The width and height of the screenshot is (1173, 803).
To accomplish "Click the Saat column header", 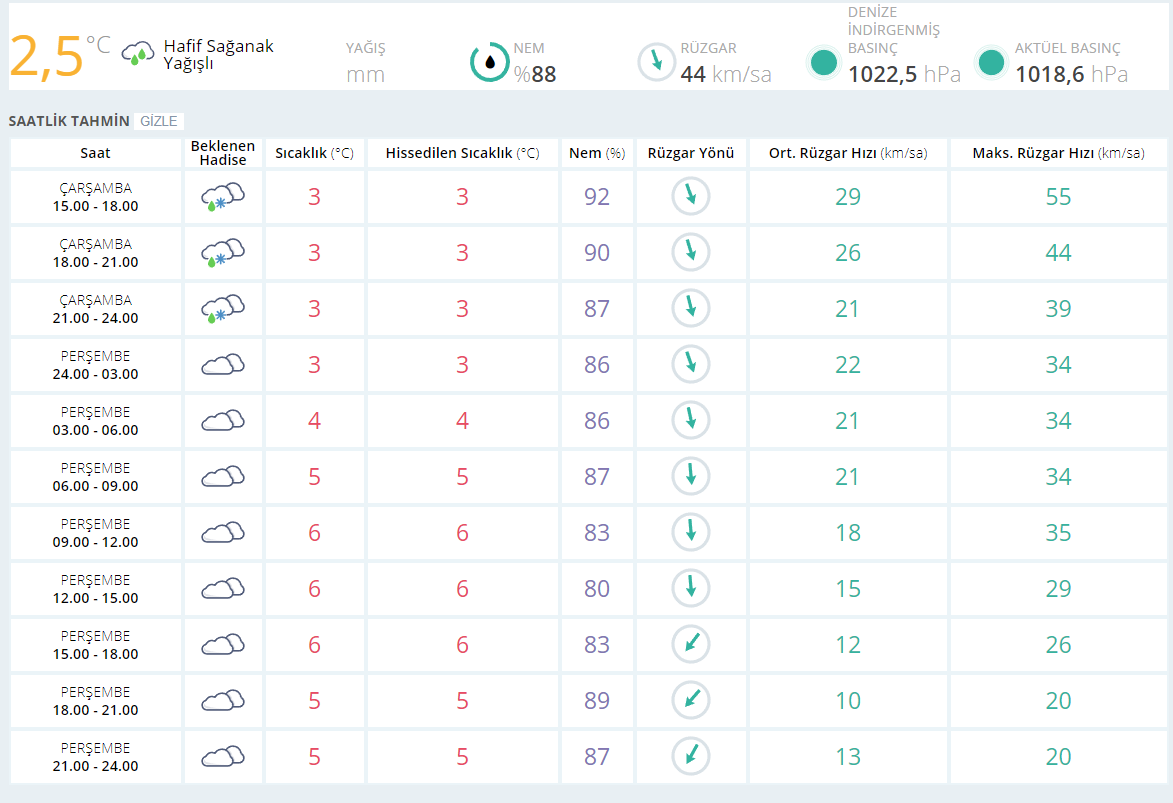I will click(x=96, y=153).
